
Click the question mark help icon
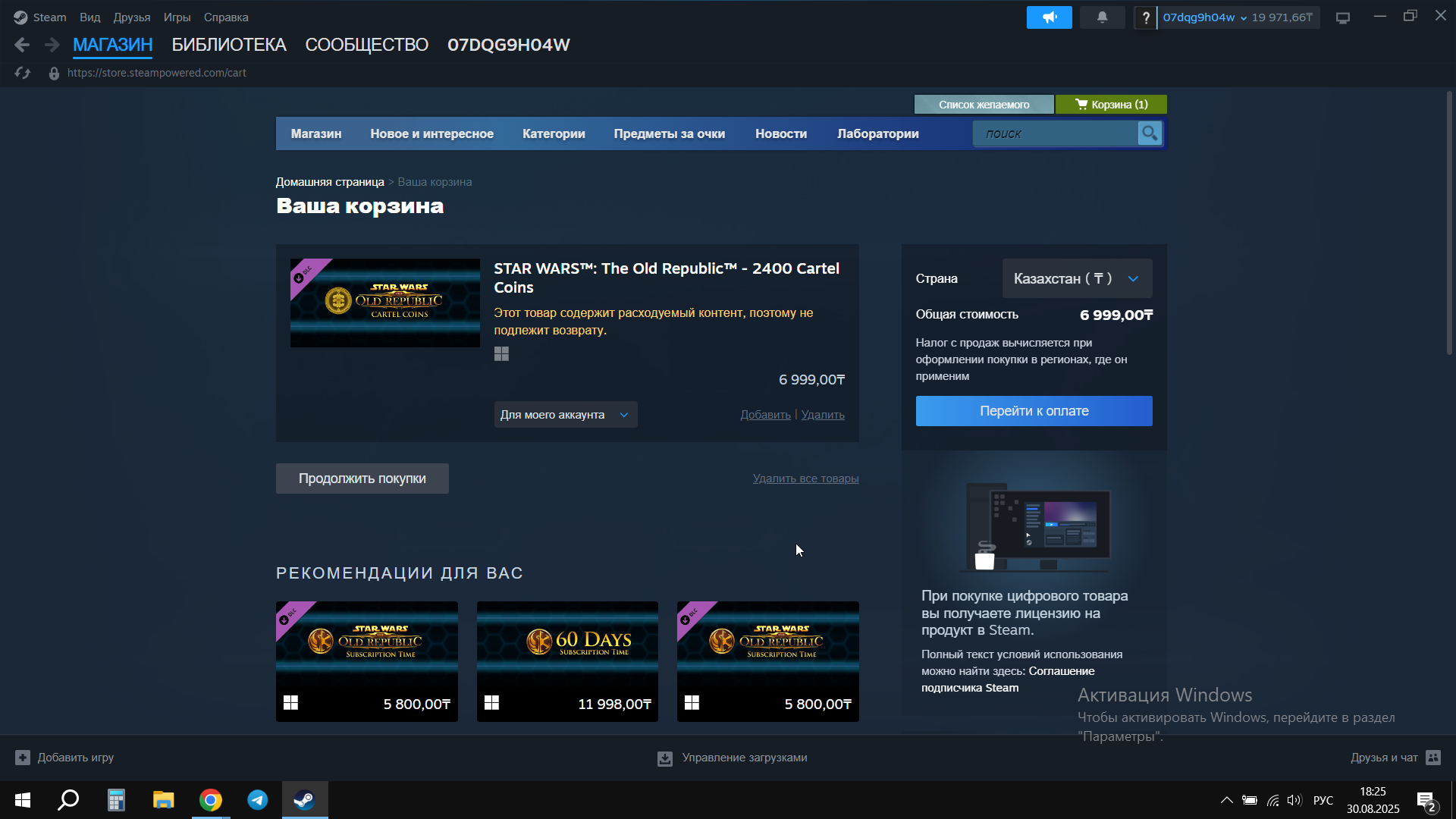[1145, 17]
